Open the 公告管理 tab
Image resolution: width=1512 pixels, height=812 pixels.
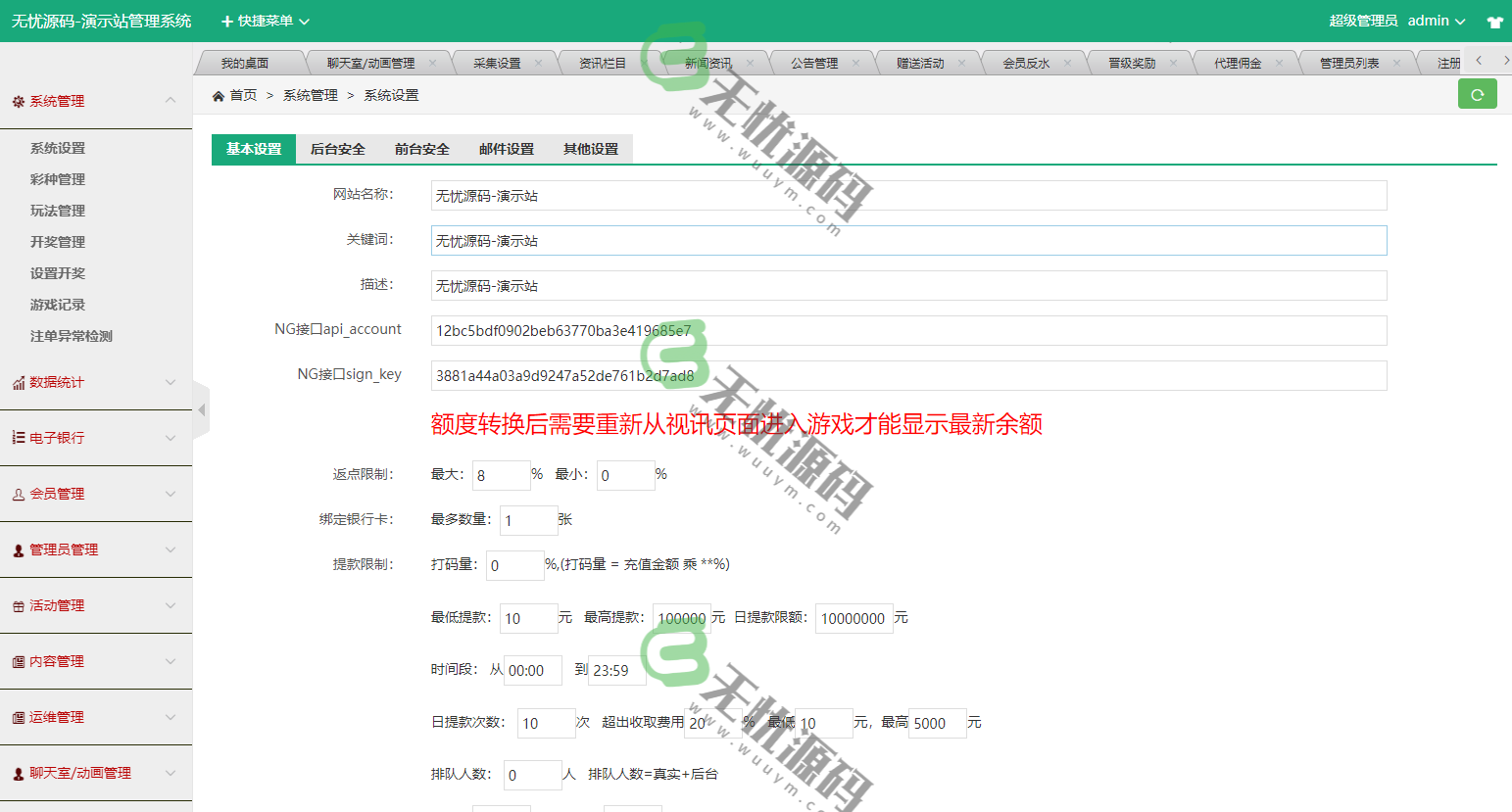pos(814,61)
